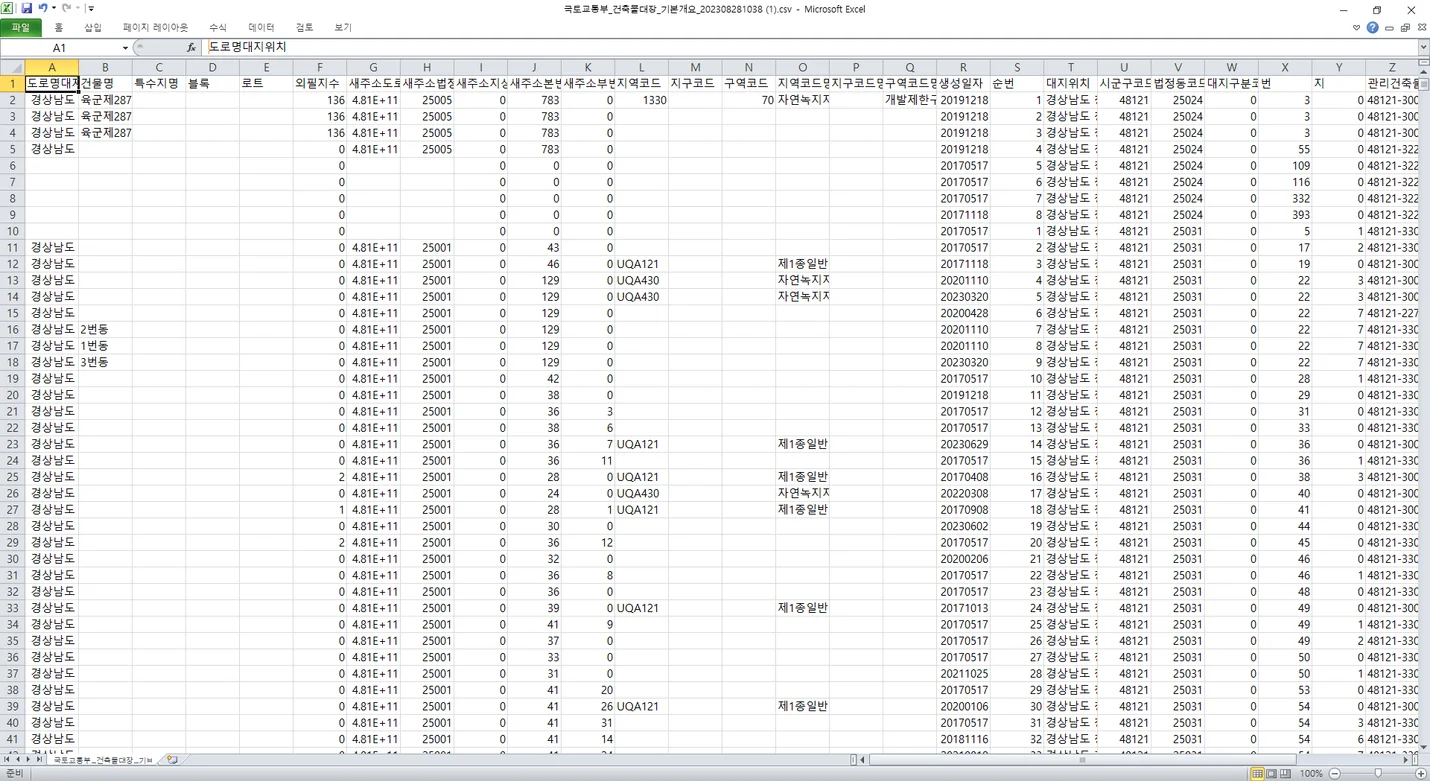Click header cell 특수지명 in C1
1430x781 pixels.
tap(158, 83)
